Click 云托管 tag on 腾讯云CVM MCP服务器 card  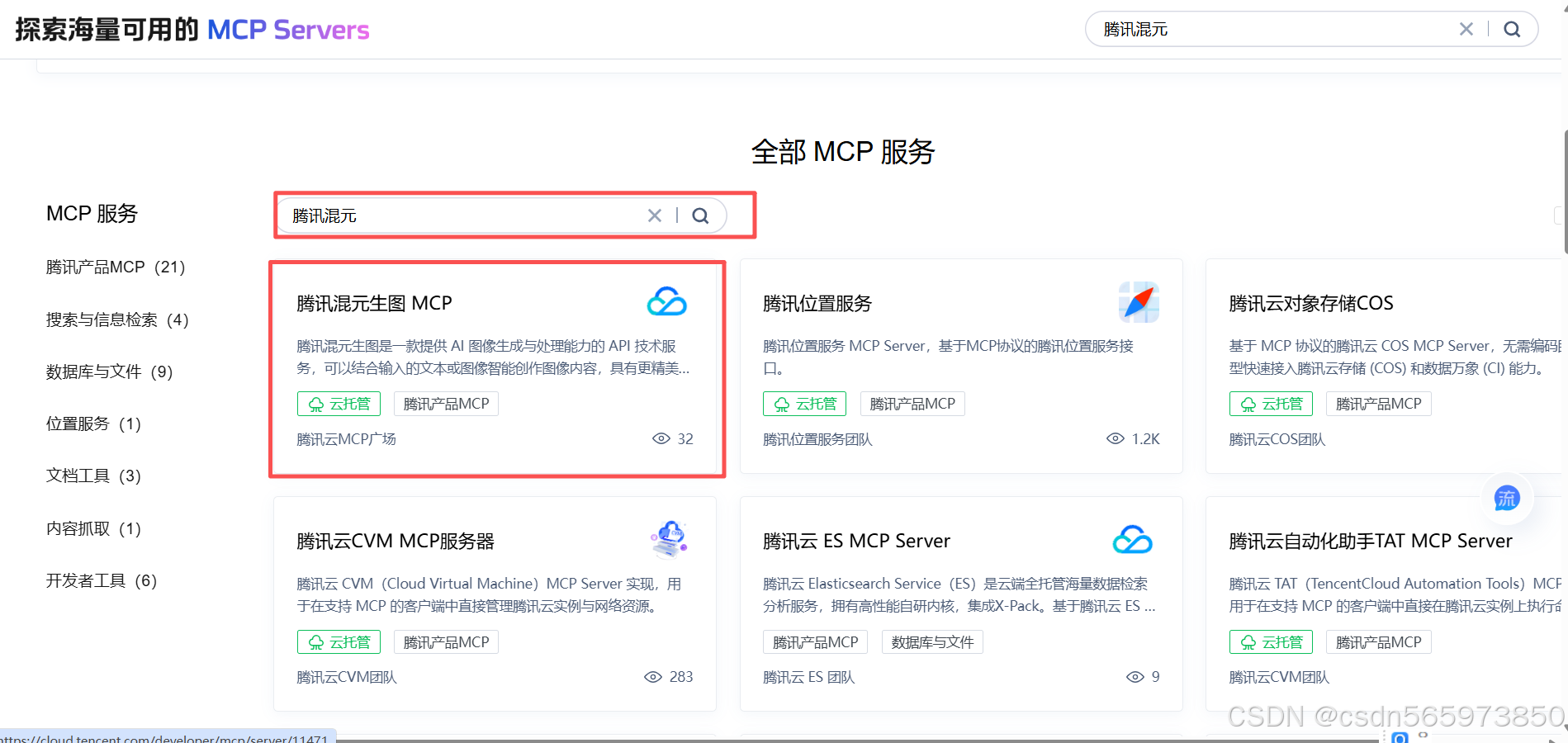[339, 642]
